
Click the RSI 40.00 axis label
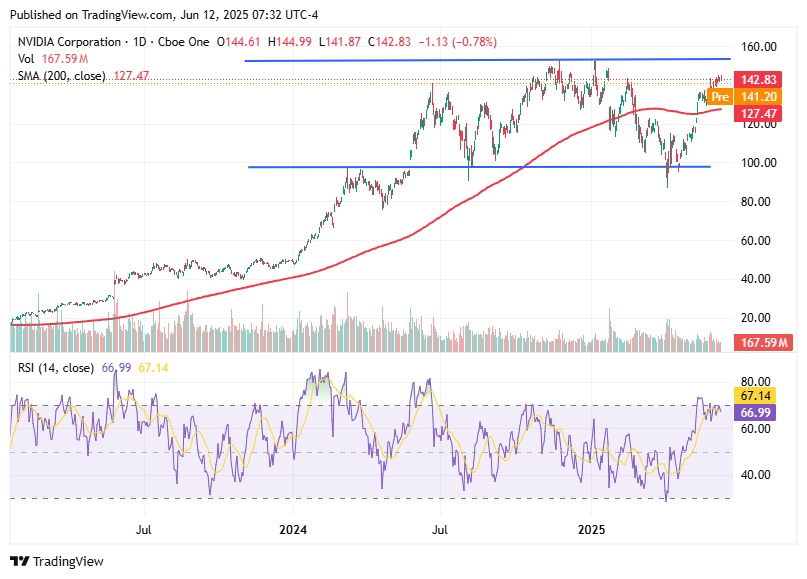click(x=756, y=475)
